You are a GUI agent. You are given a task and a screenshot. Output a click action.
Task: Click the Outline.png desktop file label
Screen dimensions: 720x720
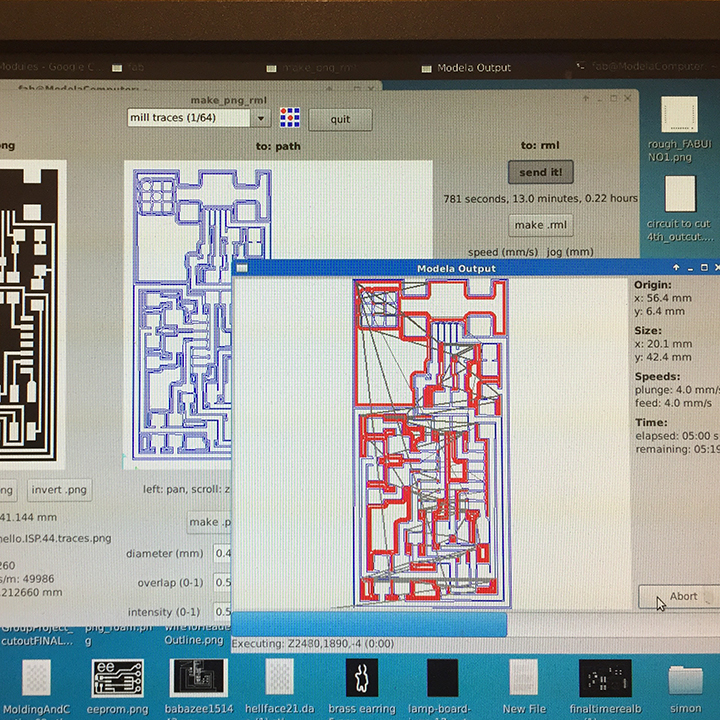coord(194,640)
